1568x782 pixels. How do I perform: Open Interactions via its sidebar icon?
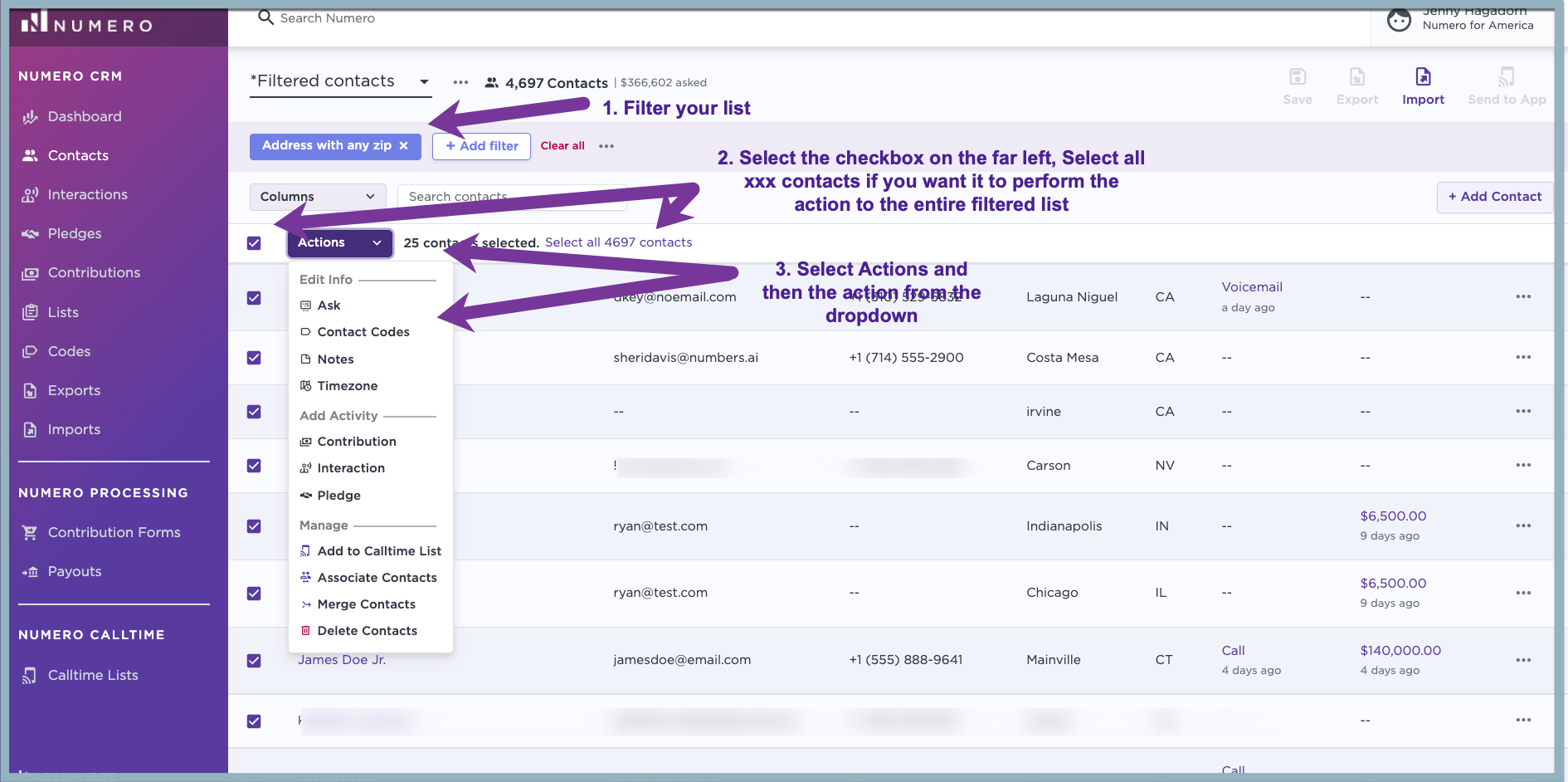(x=31, y=195)
